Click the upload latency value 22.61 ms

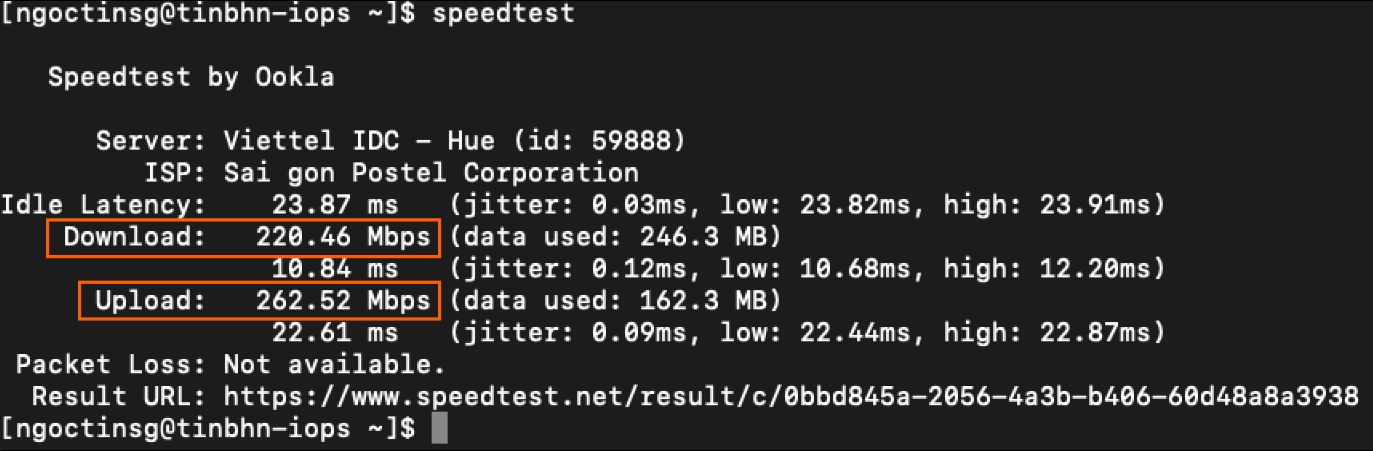[x=333, y=332]
